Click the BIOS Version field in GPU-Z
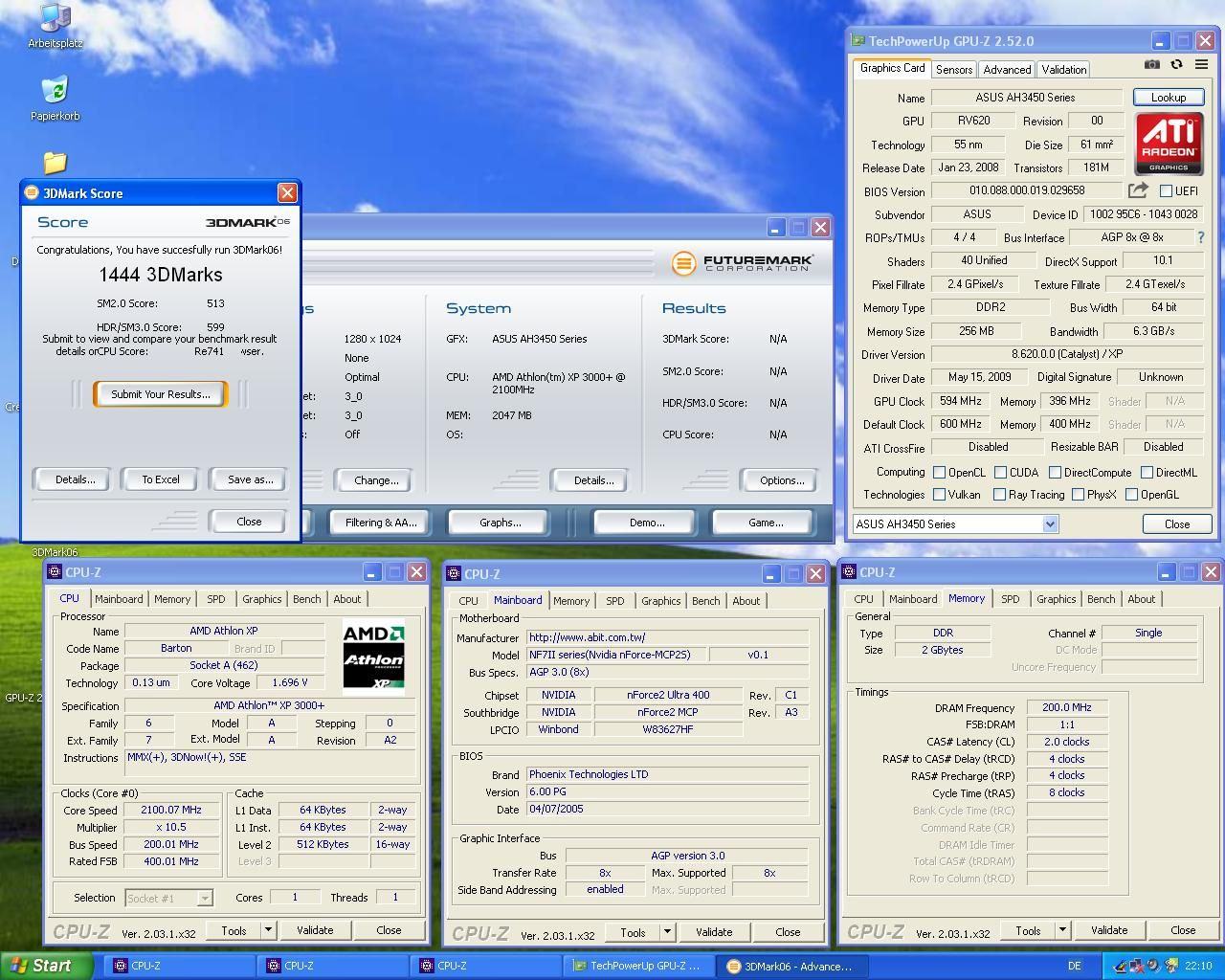Viewport: 1225px width, 980px height. [x=1027, y=190]
